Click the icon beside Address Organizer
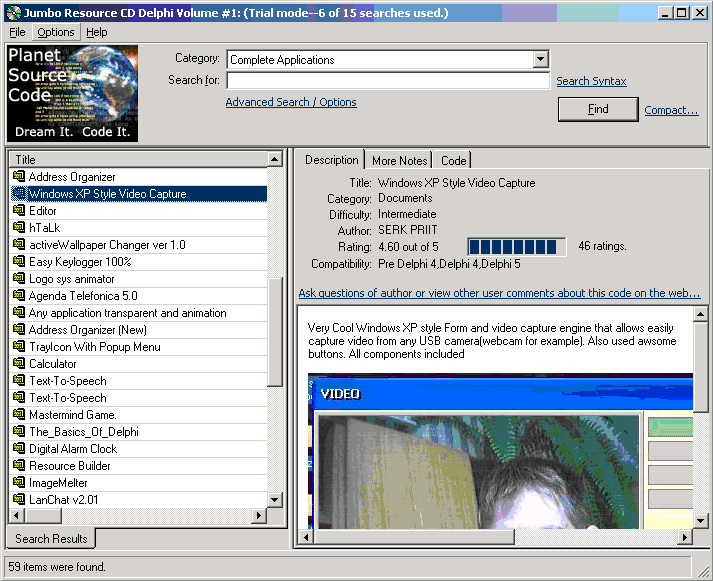The height and width of the screenshot is (581, 713). 19,176
